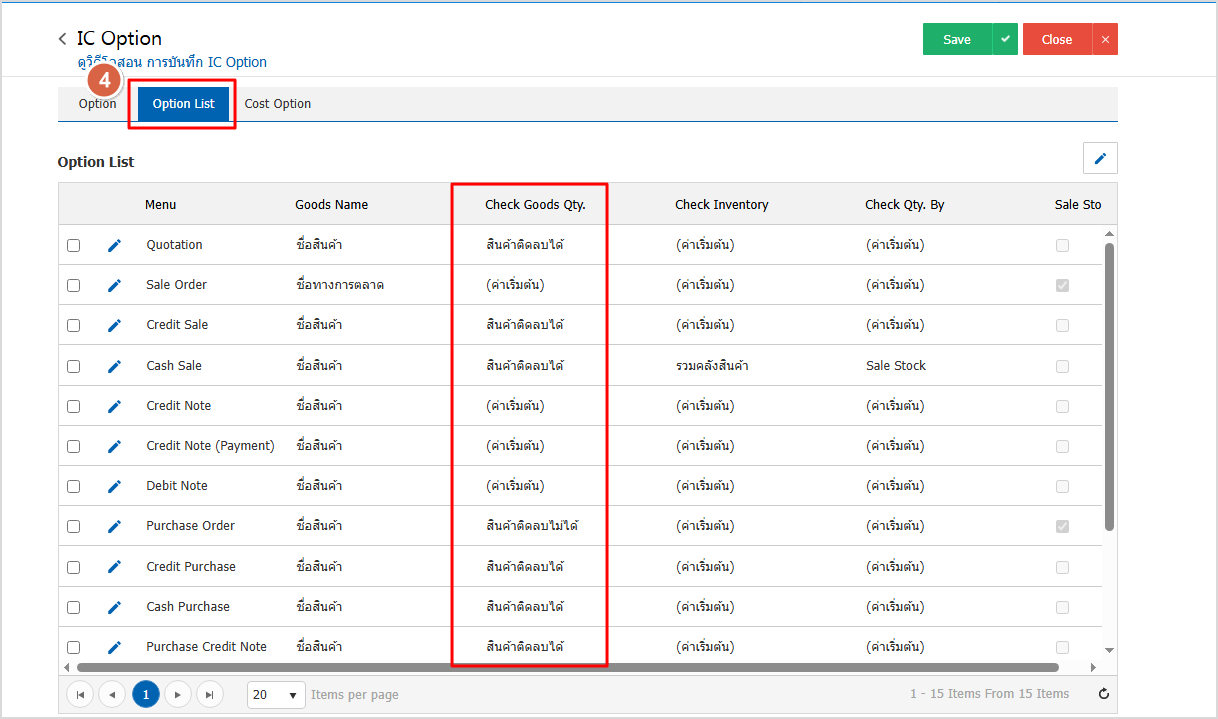Open the IC Option tutorial link

click(x=172, y=62)
